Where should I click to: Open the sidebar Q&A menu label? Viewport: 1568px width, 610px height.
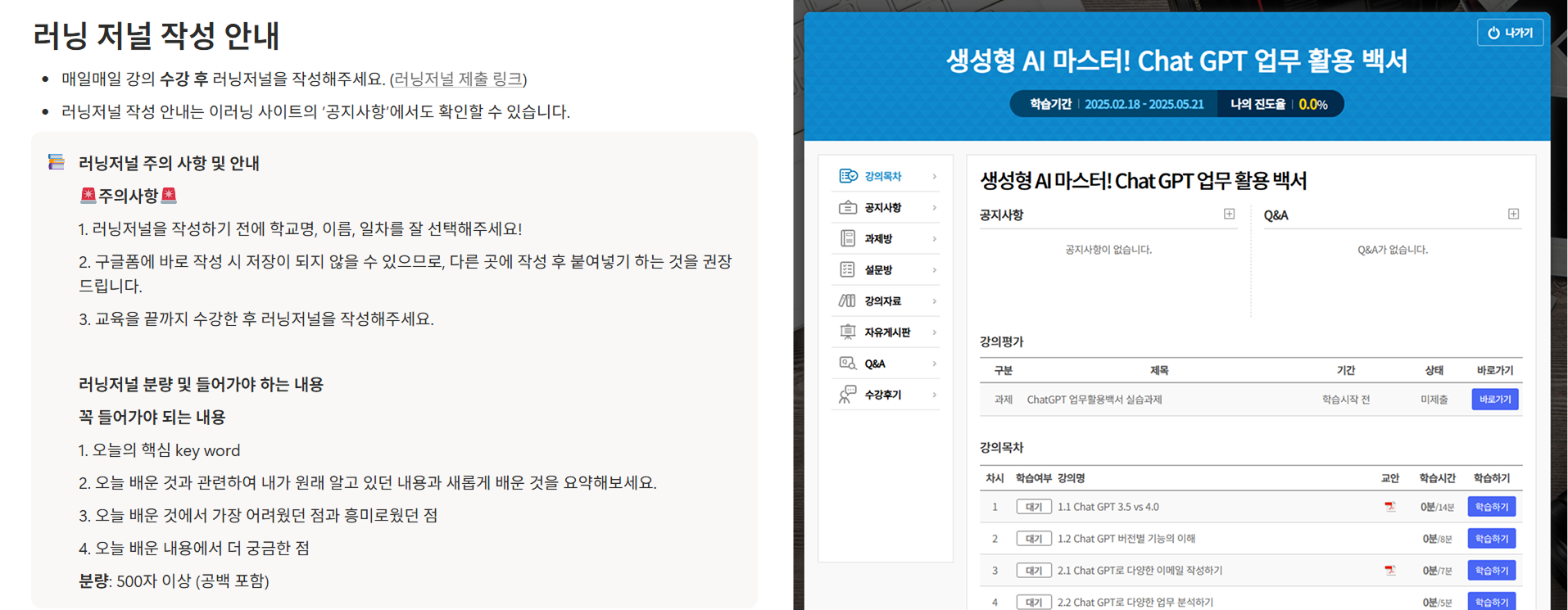[875, 363]
